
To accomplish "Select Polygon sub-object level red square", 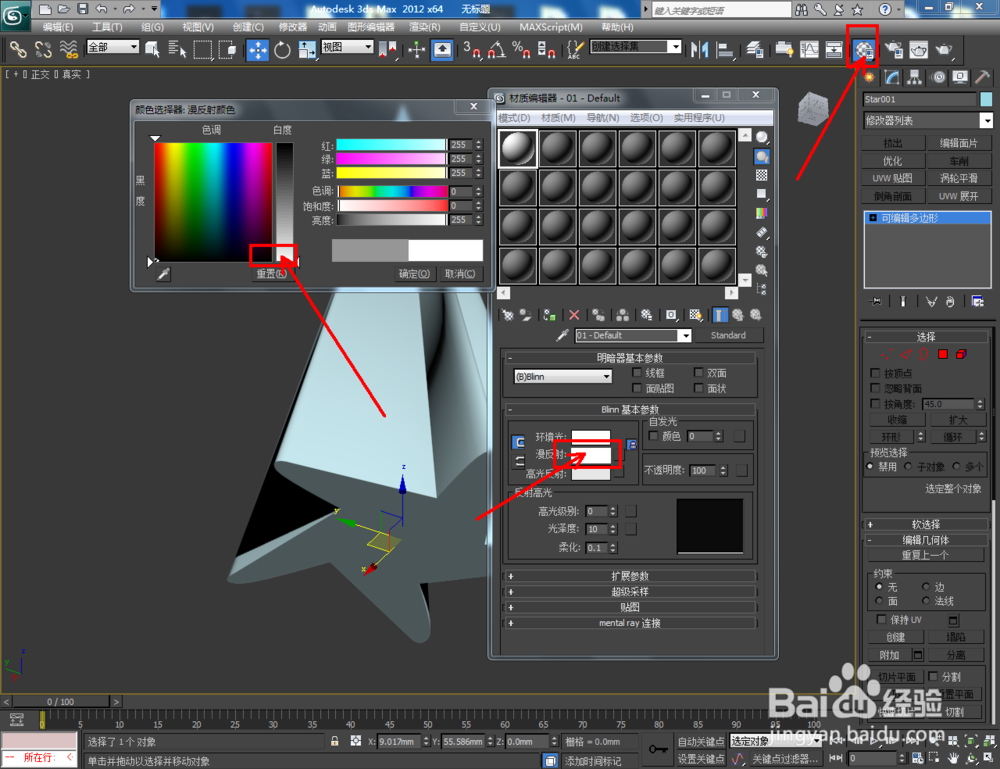I will tap(943, 354).
